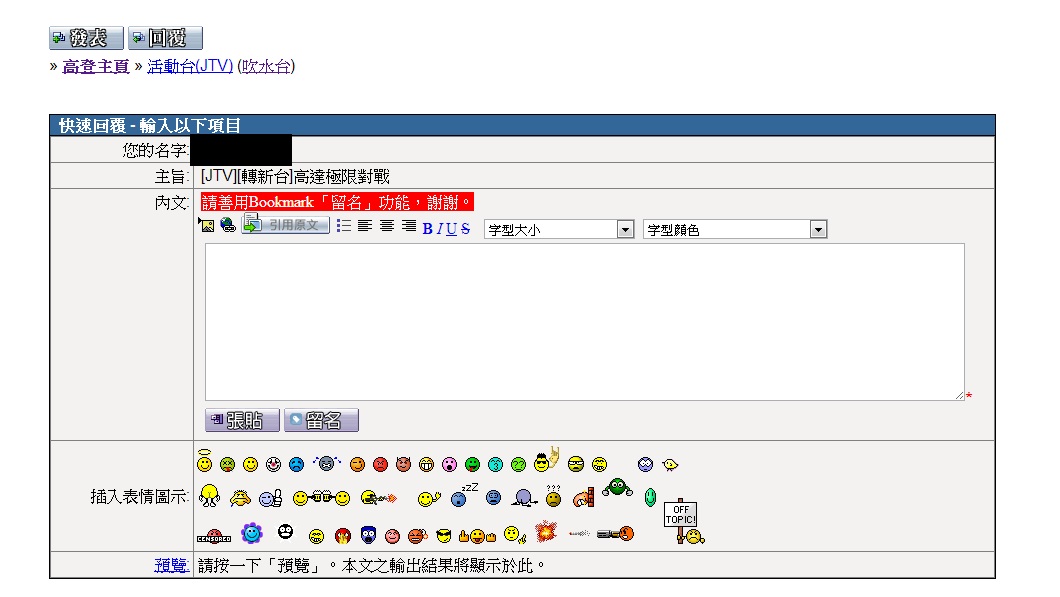The height and width of the screenshot is (597, 1060).
Task: Insert the sleeping zzZ smiley
Action: (461, 495)
